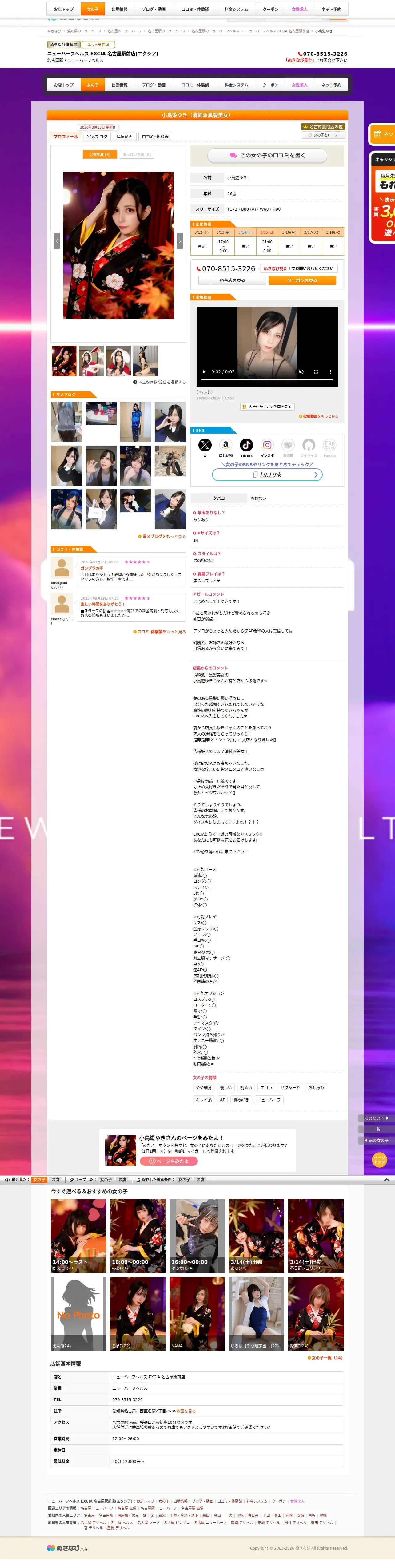
Task: Click the セクシー系 feature tag
Action: point(290,1088)
